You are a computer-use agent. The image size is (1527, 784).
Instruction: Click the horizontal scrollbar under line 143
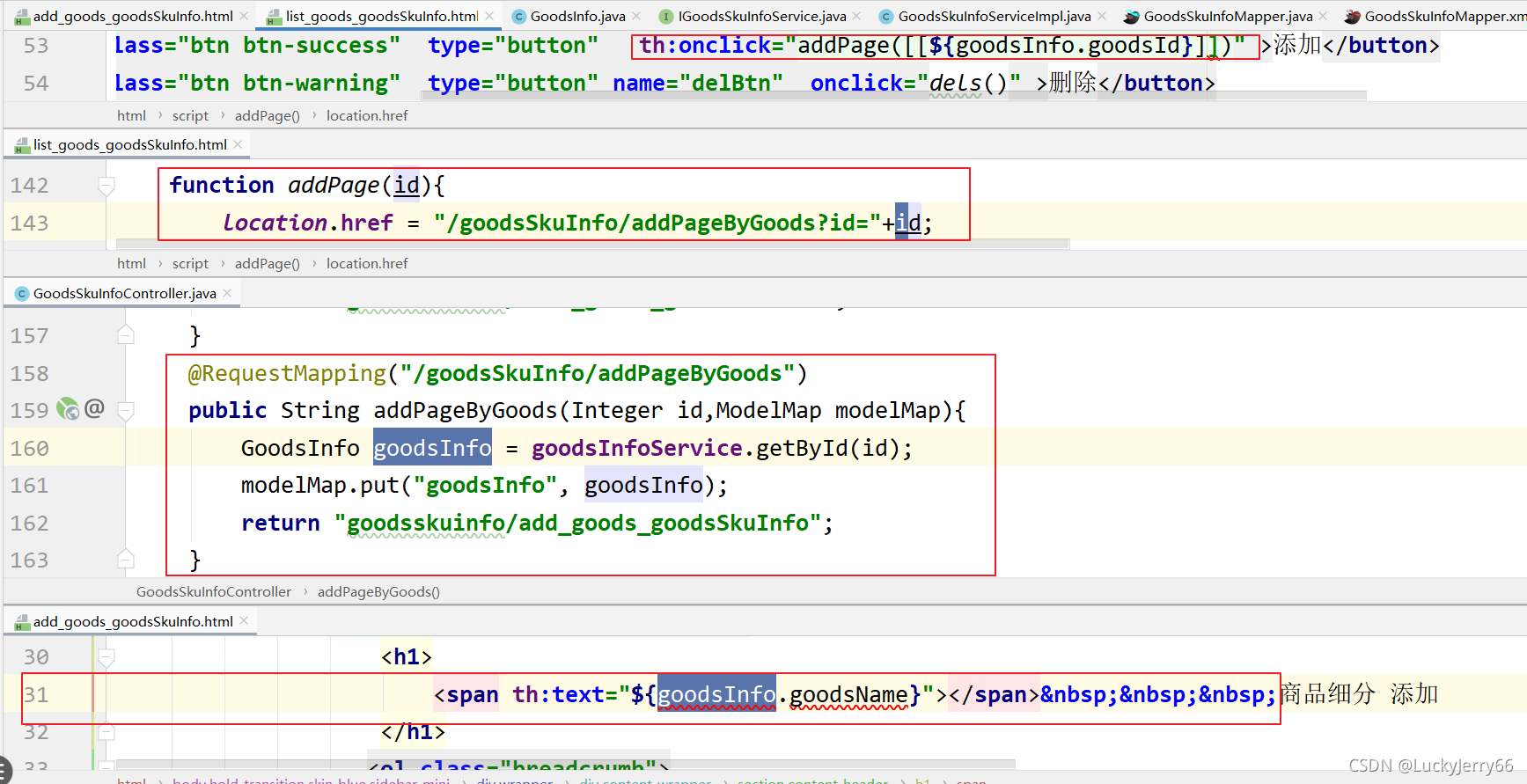click(592, 244)
